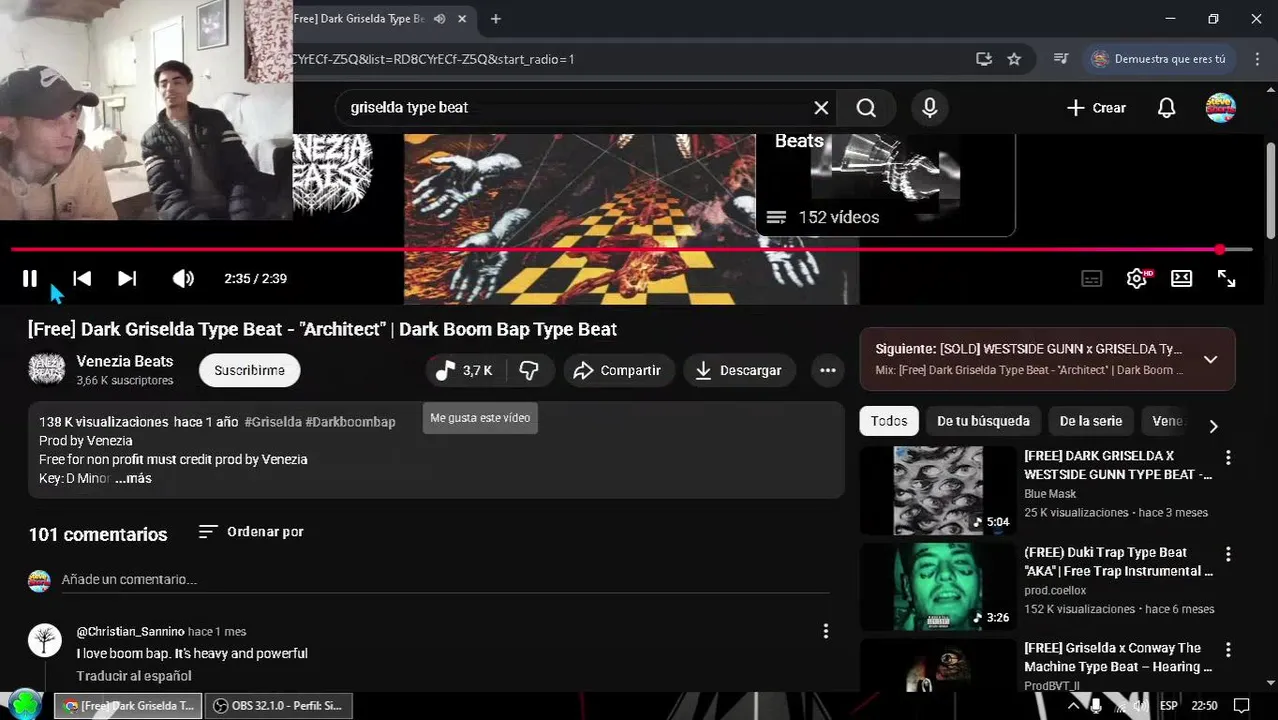Show more filter chips with the arrow

[1214, 426]
